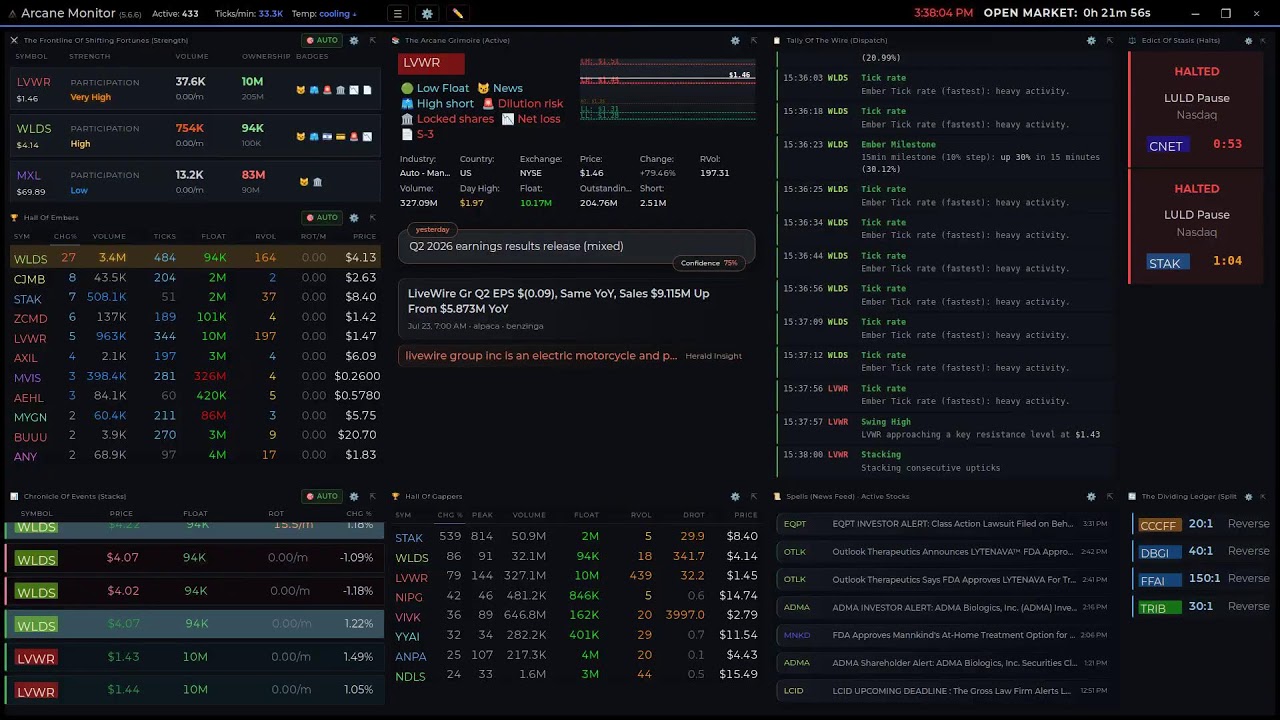
Task: Open global settings gear in top bar
Action: [427, 14]
